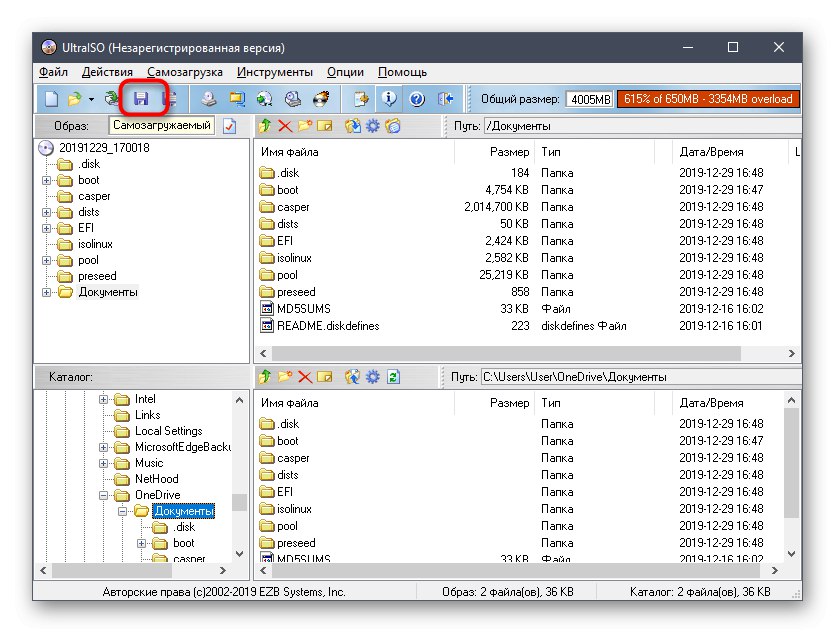Click the blue gear icon in catalog toolbar

[373, 377]
